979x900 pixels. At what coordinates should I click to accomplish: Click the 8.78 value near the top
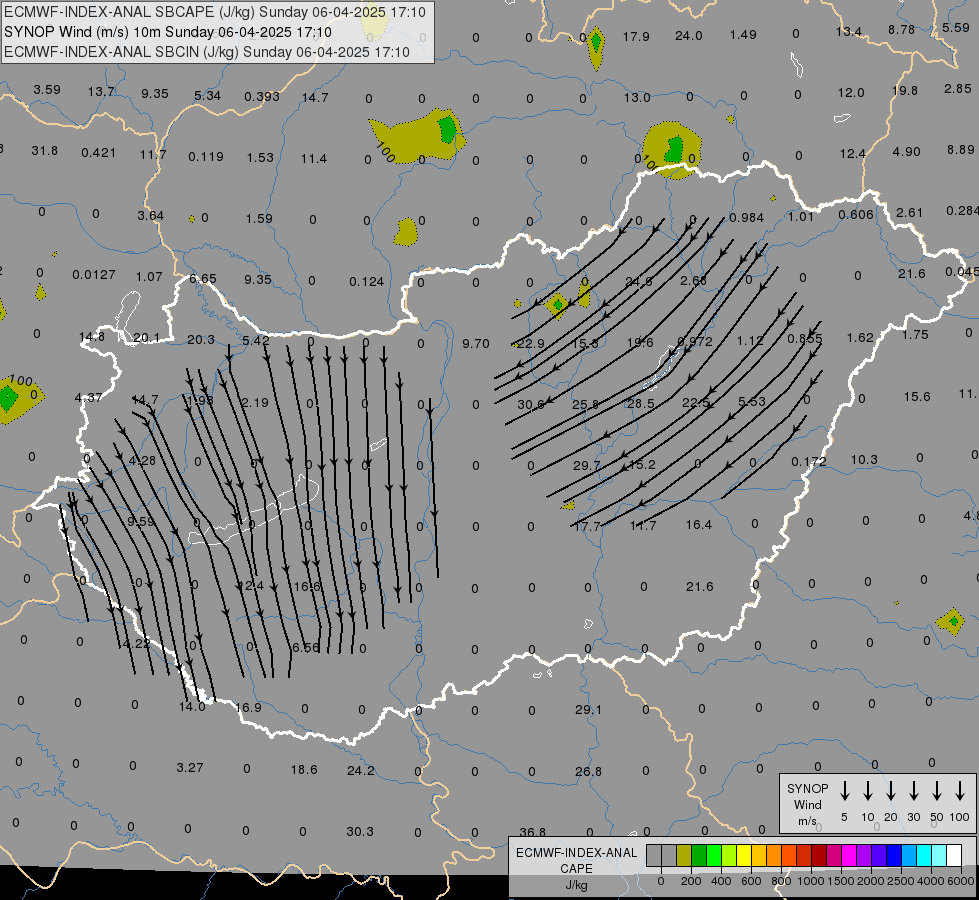coord(902,29)
